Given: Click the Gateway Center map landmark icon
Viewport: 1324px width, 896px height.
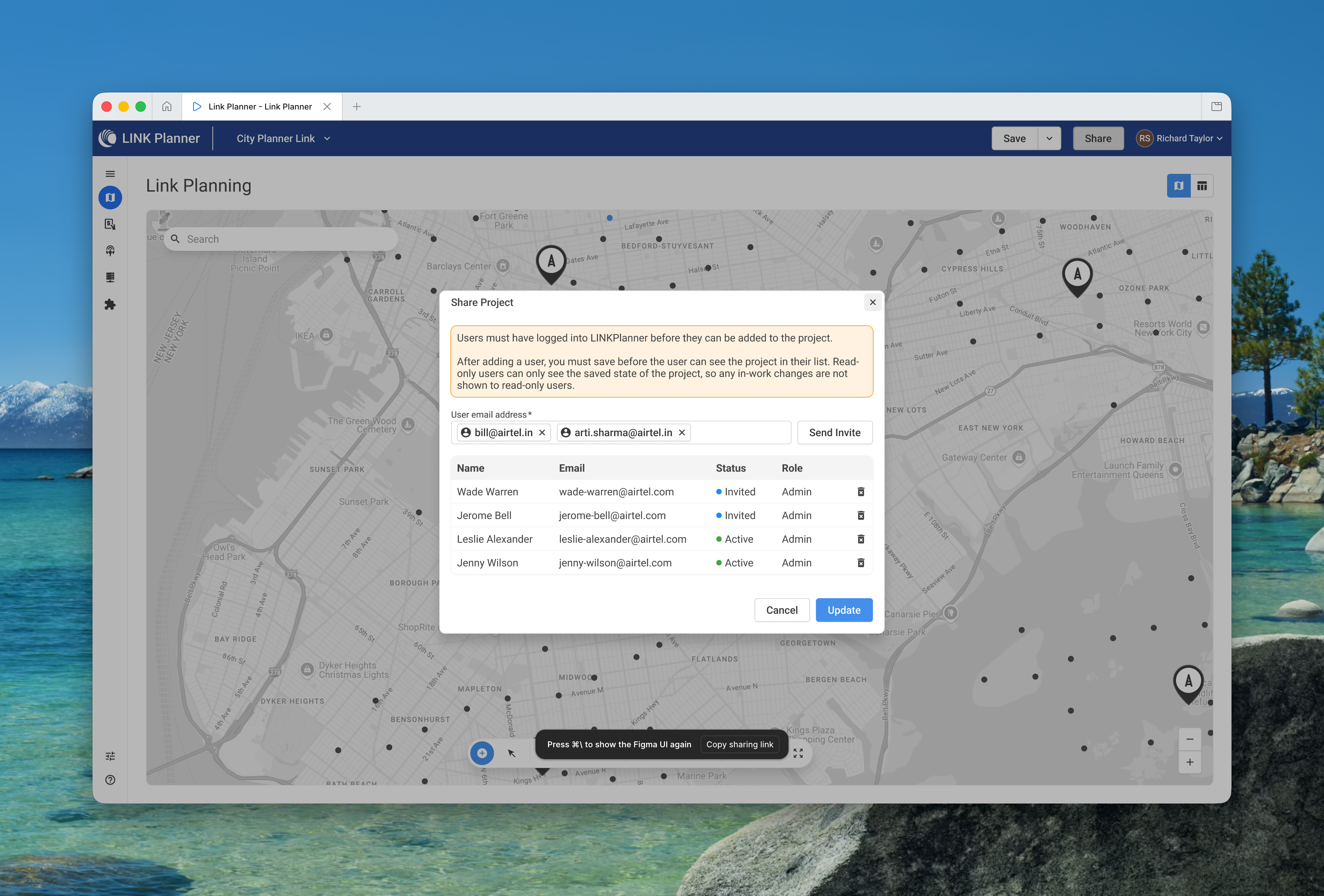Looking at the screenshot, I should pyautogui.click(x=1019, y=457).
